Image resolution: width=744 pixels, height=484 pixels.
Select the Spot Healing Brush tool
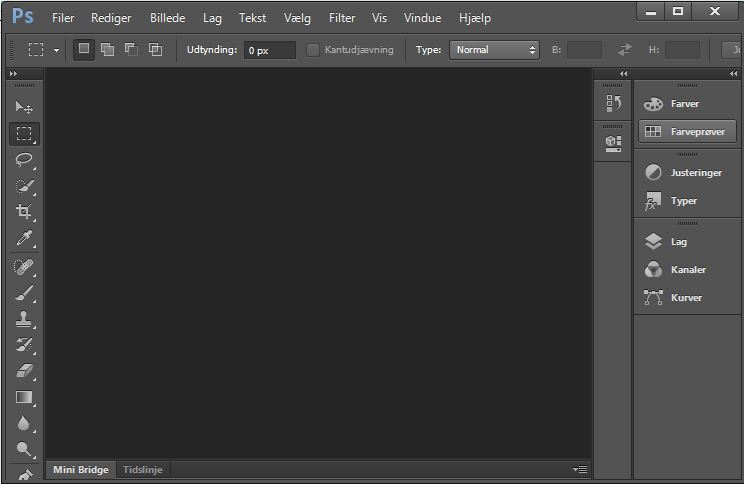[x=24, y=267]
